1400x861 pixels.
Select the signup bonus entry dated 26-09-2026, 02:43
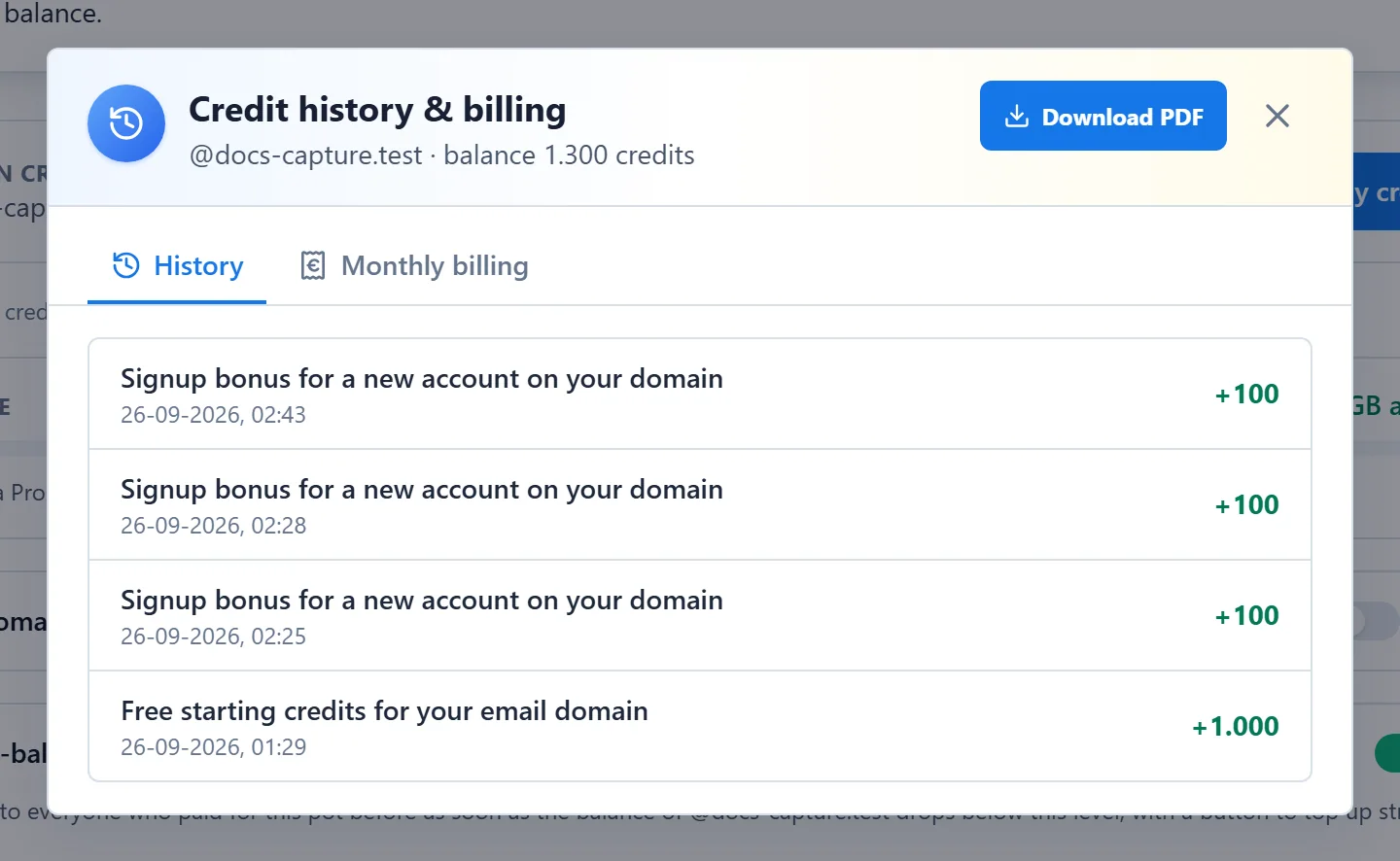(x=700, y=394)
